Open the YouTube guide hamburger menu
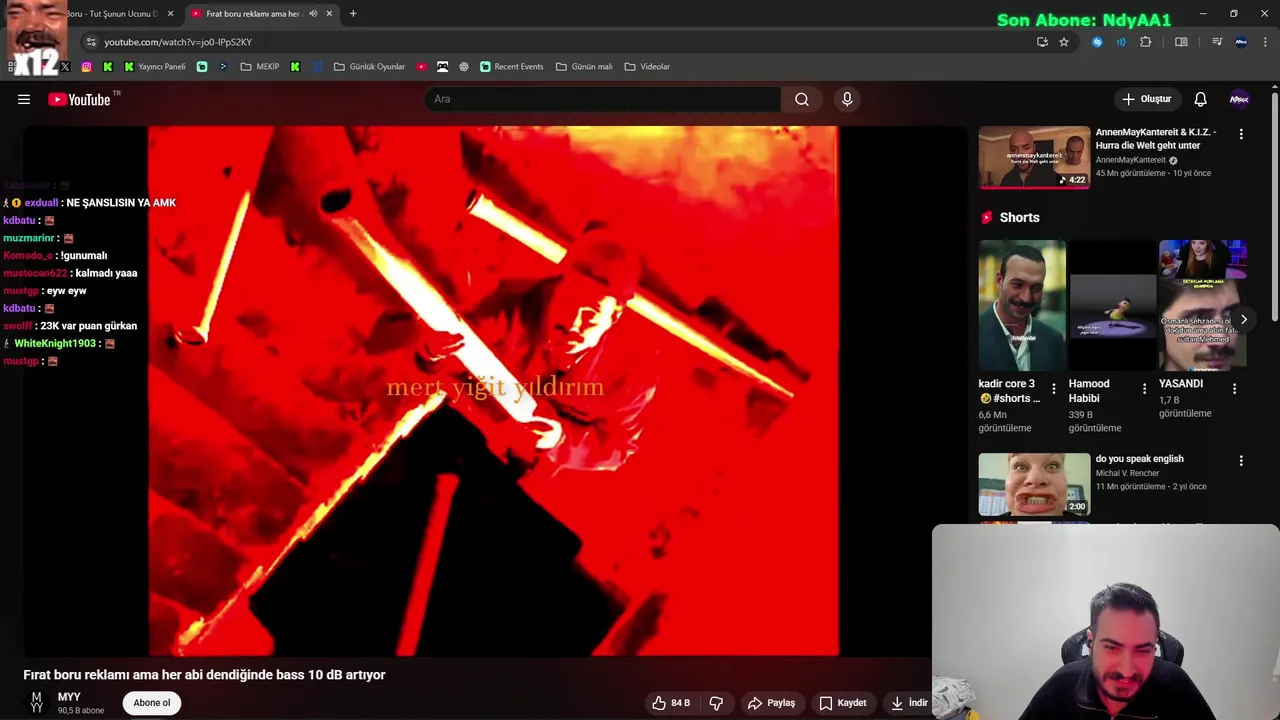The height and width of the screenshot is (720, 1280). click(x=24, y=99)
